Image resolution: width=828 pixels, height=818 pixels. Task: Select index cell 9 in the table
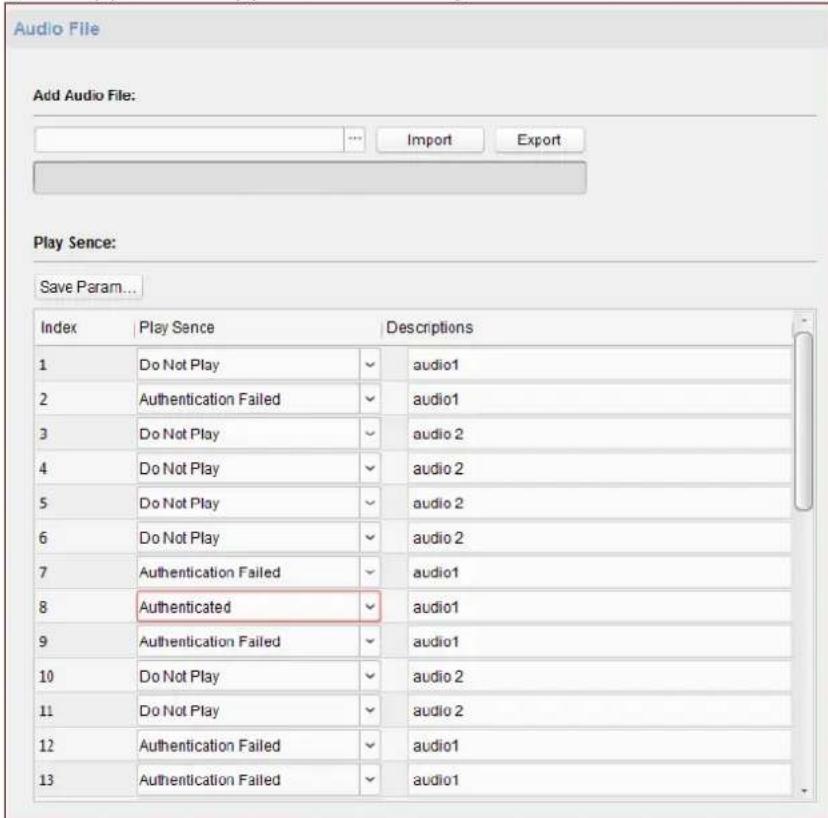(85, 641)
